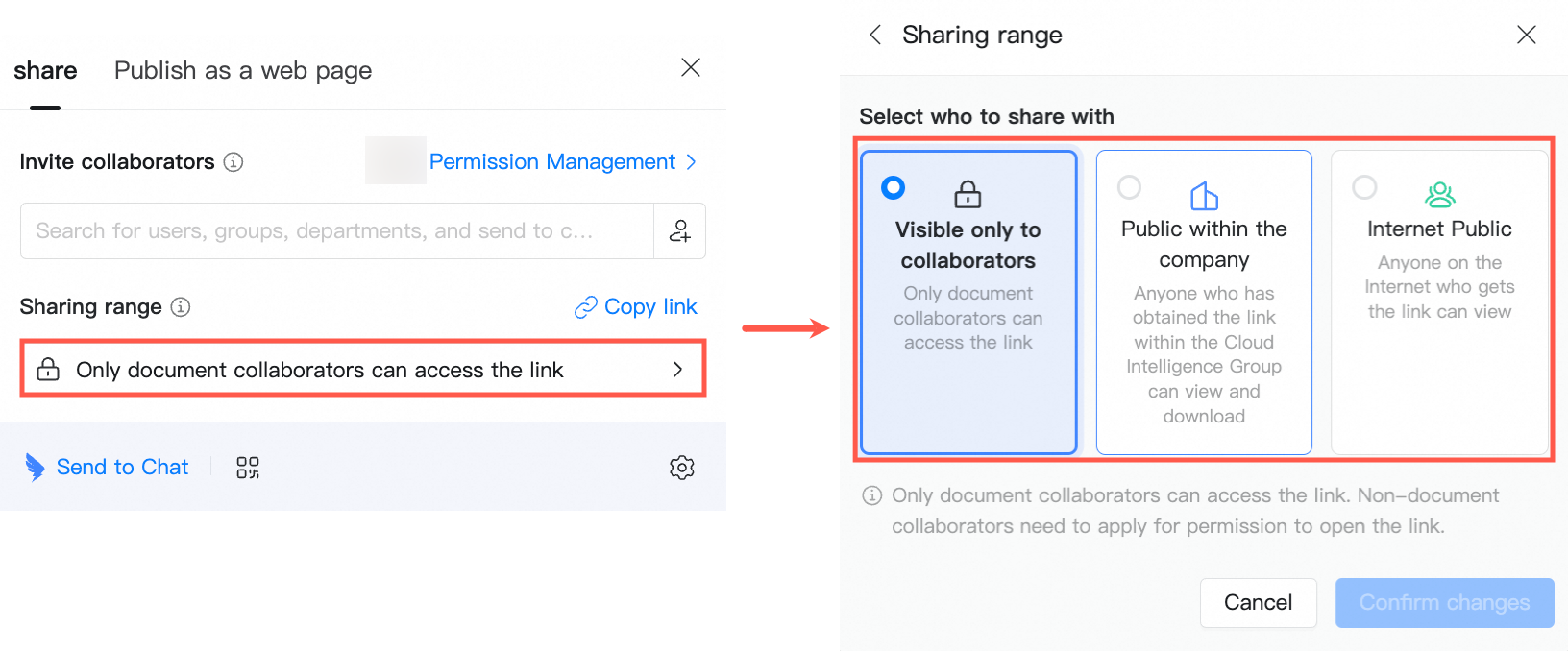Open share settings gear icon
This screenshot has height=651, width=1568.
click(x=682, y=468)
